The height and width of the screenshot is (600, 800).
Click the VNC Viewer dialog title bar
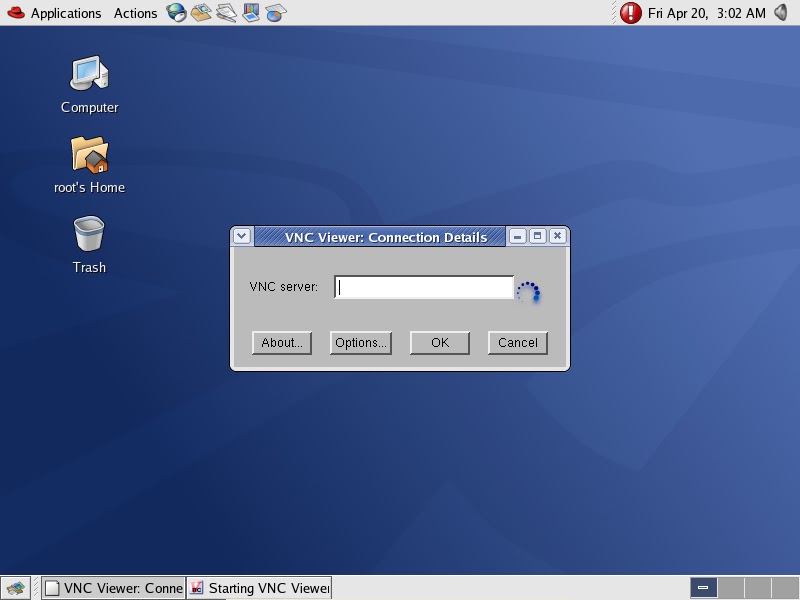click(x=380, y=237)
